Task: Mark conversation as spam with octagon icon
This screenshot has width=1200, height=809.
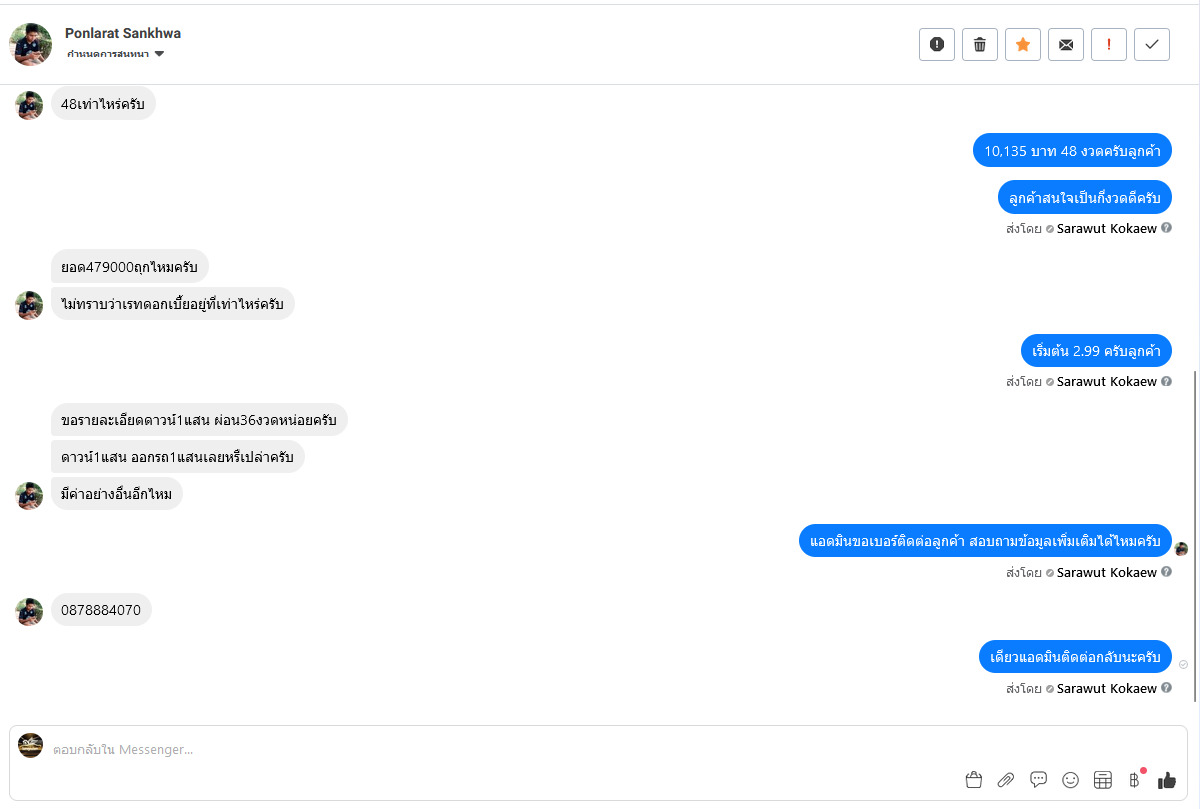Action: (x=937, y=44)
